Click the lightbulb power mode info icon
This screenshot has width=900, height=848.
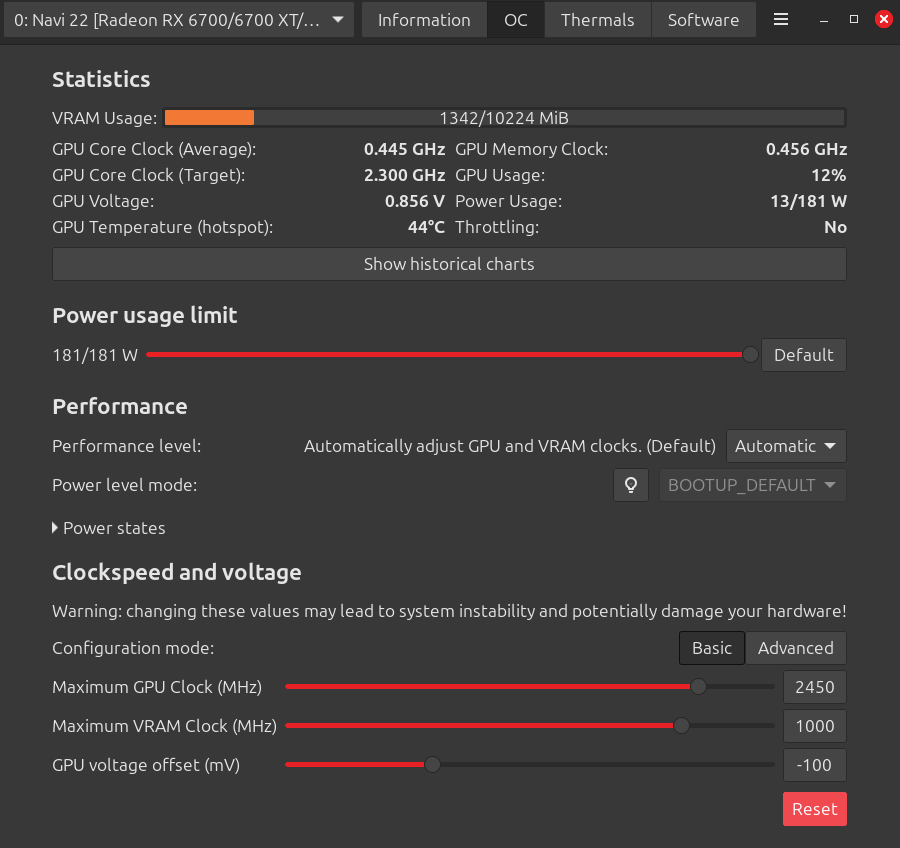631,485
